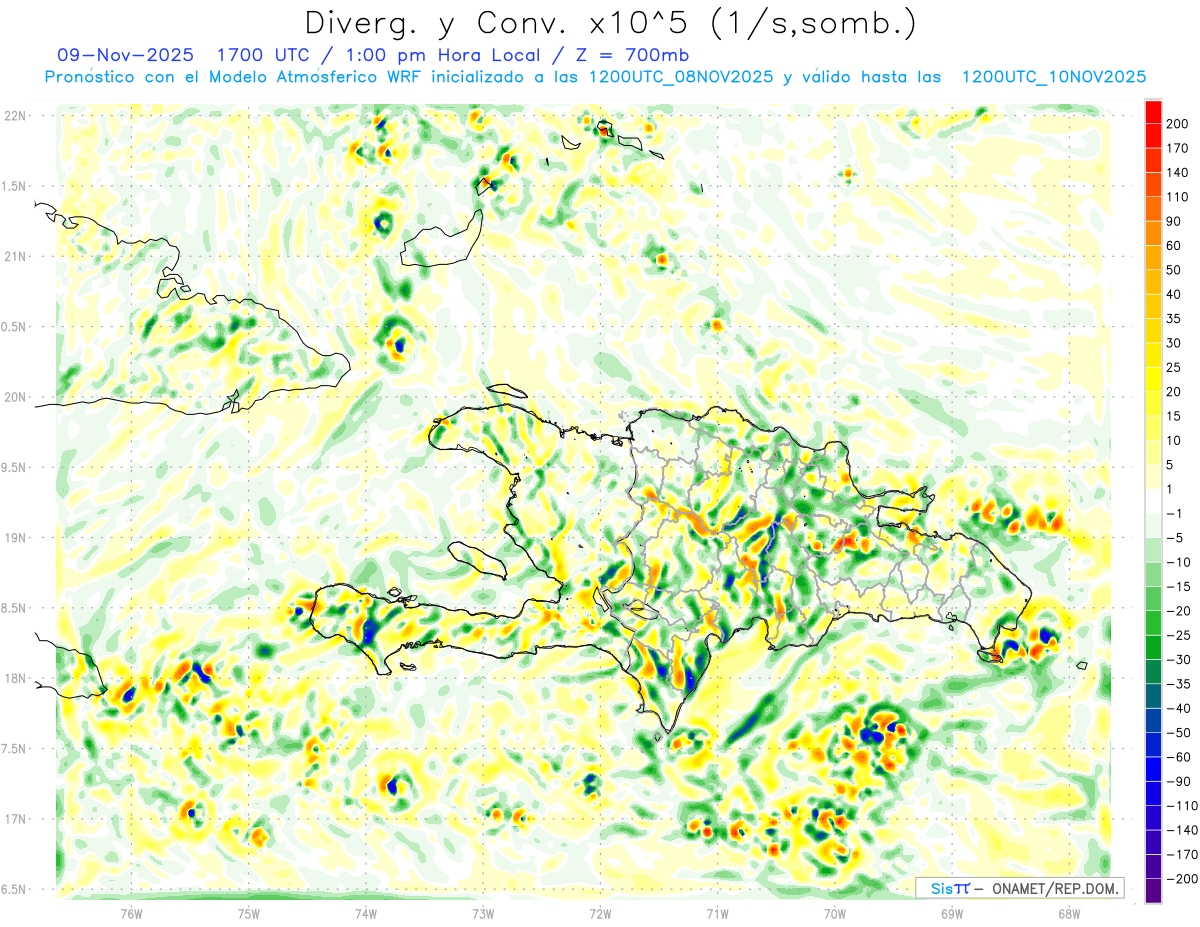This screenshot has width=1200, height=927.
Task: Click the '72W' longitude label
Action: pyautogui.click(x=600, y=913)
